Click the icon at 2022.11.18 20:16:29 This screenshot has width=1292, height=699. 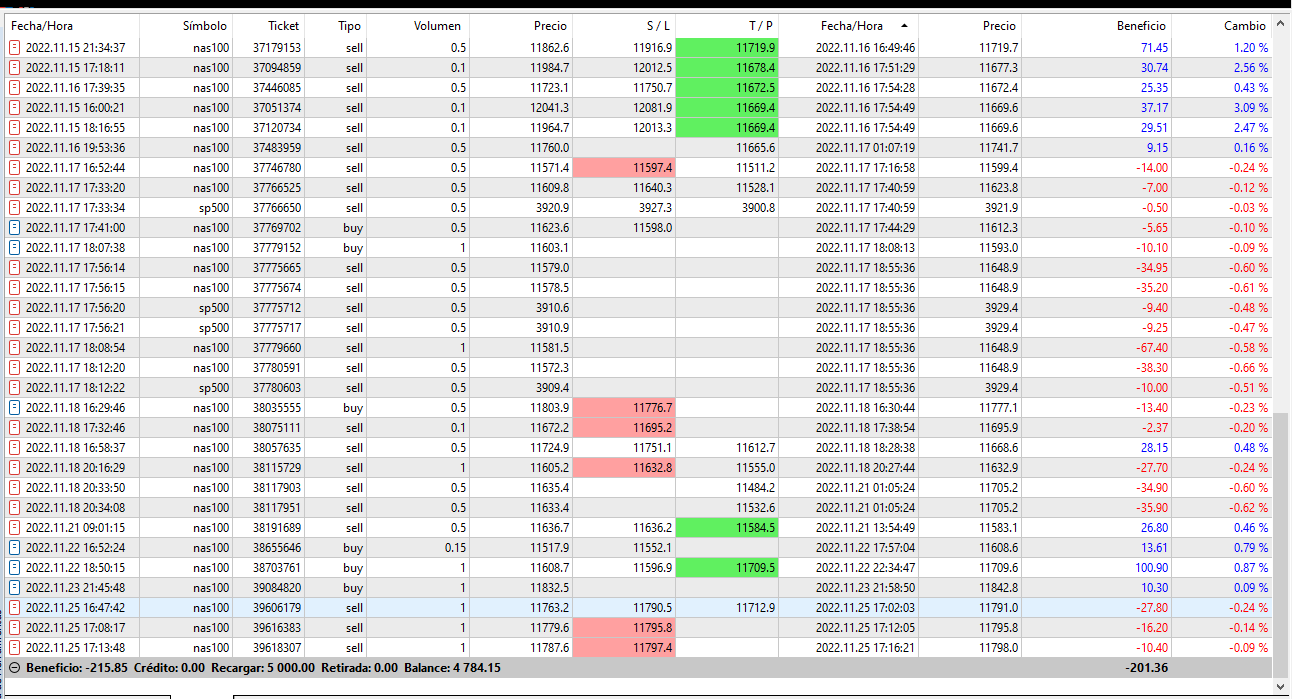[14, 467]
